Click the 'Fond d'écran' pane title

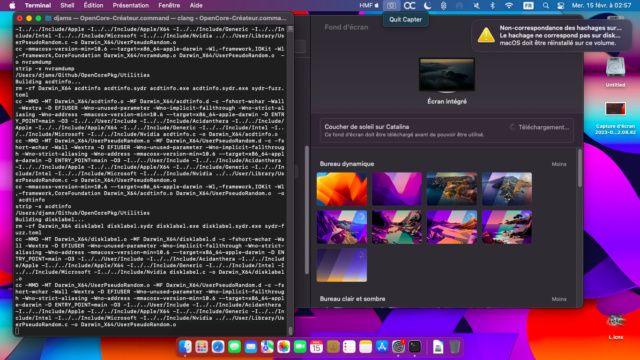[x=346, y=27]
